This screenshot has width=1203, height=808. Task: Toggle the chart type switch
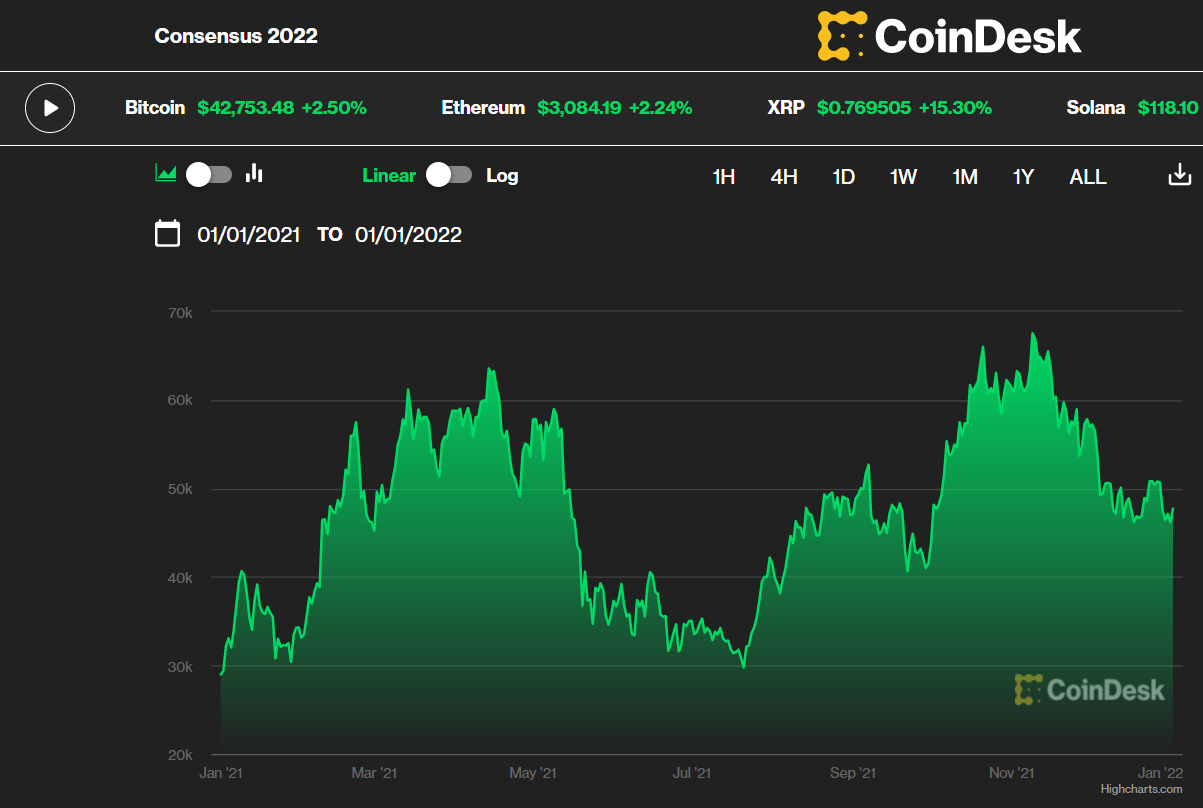[x=210, y=175]
